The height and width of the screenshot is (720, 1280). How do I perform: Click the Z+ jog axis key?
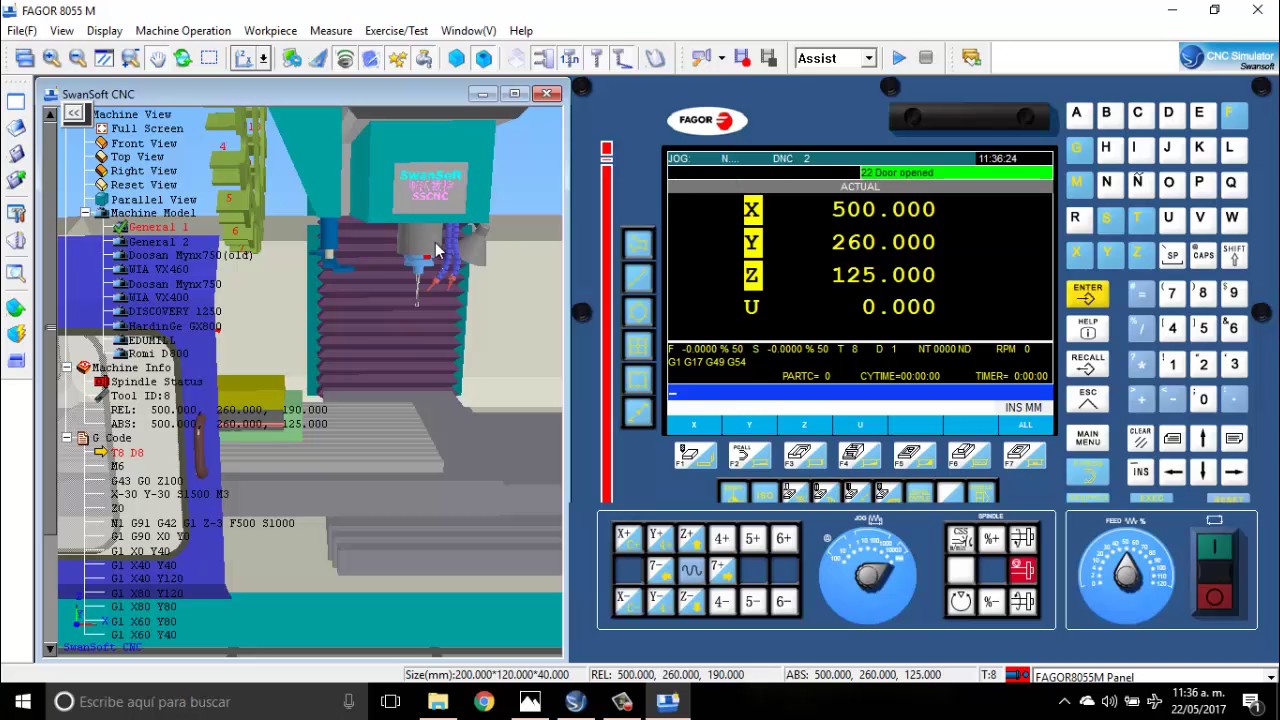(x=690, y=538)
